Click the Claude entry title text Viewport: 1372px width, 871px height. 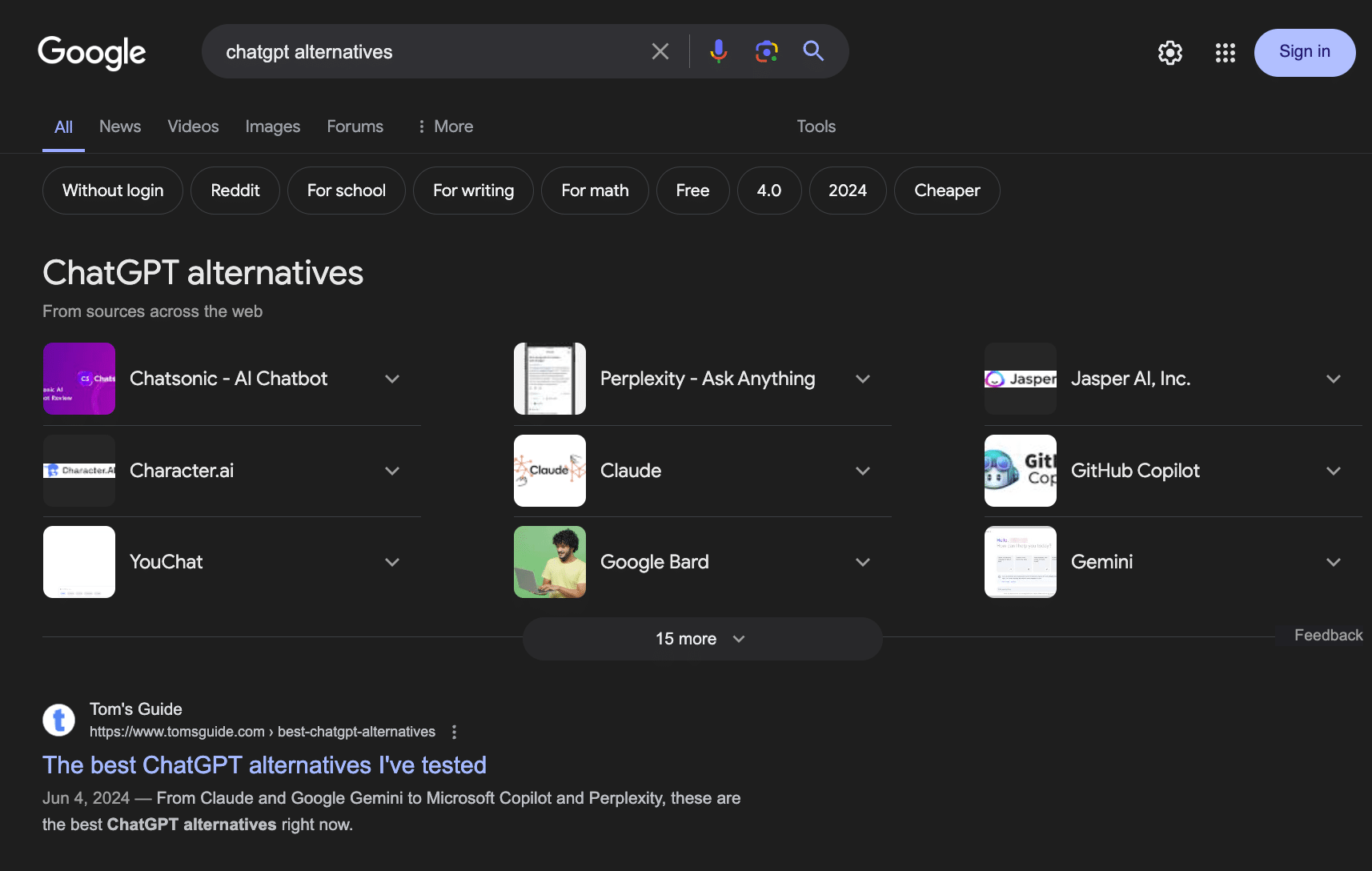point(631,471)
